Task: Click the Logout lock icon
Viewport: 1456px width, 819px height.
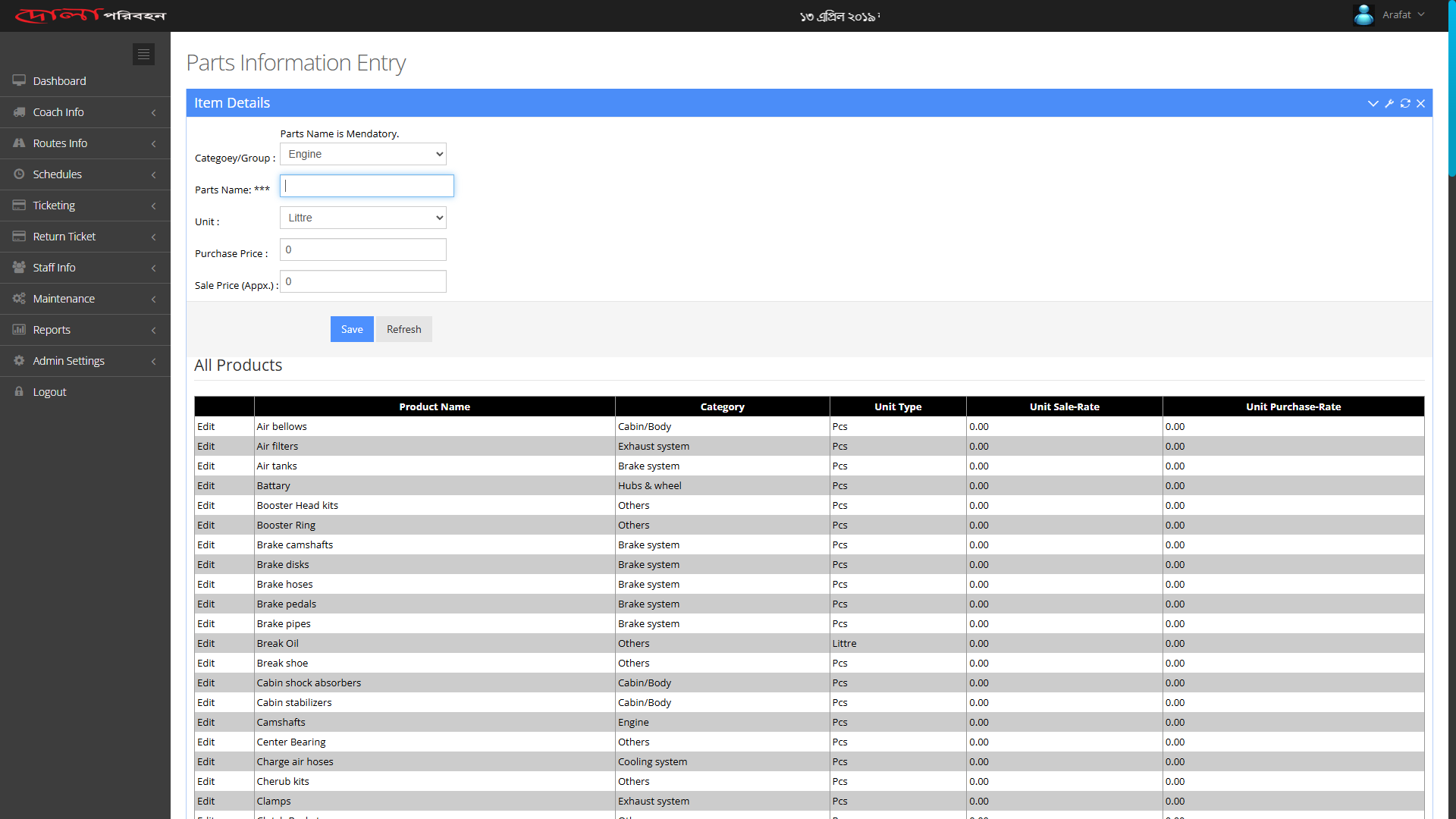Action: [x=19, y=391]
